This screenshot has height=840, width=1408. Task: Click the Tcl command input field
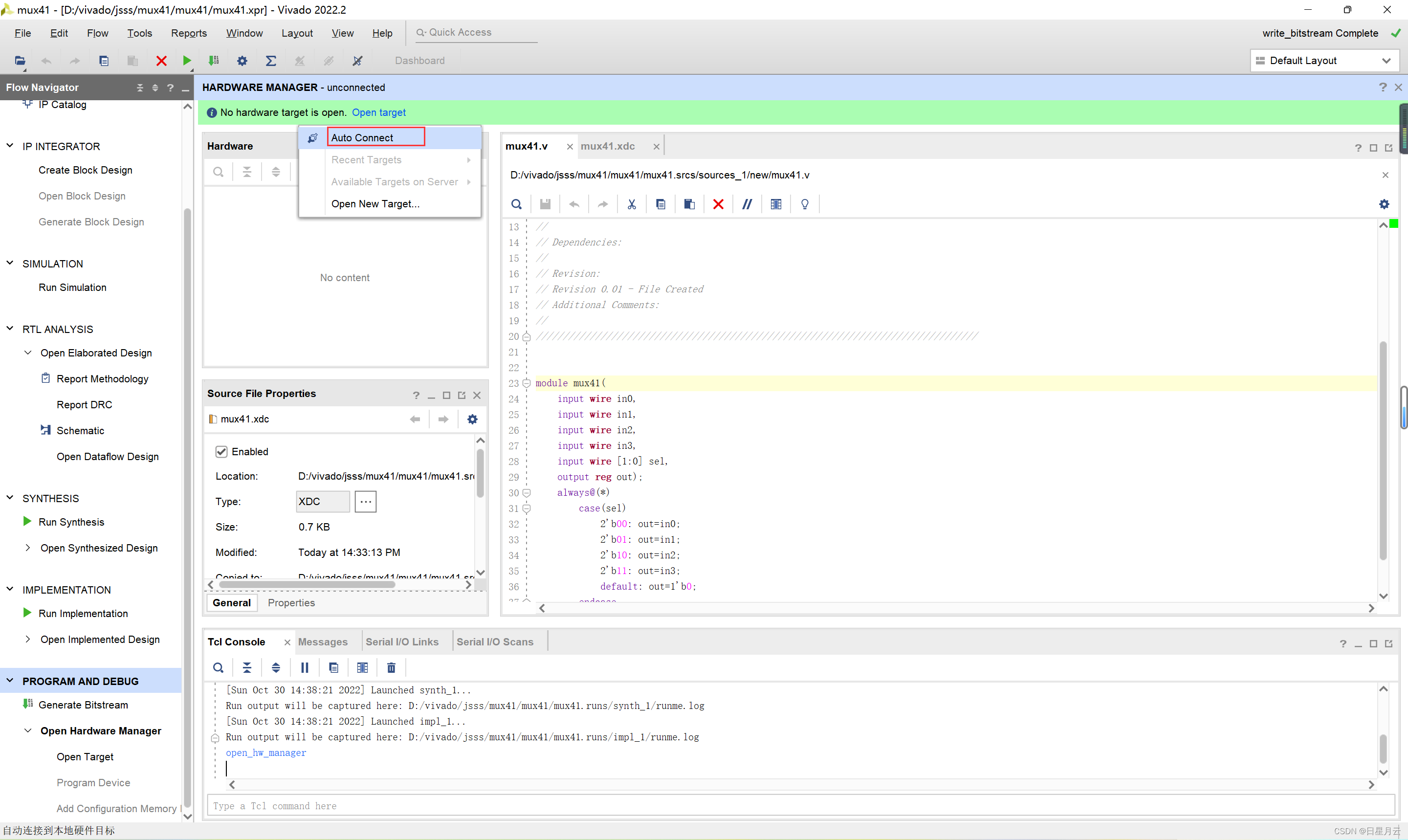[798, 805]
